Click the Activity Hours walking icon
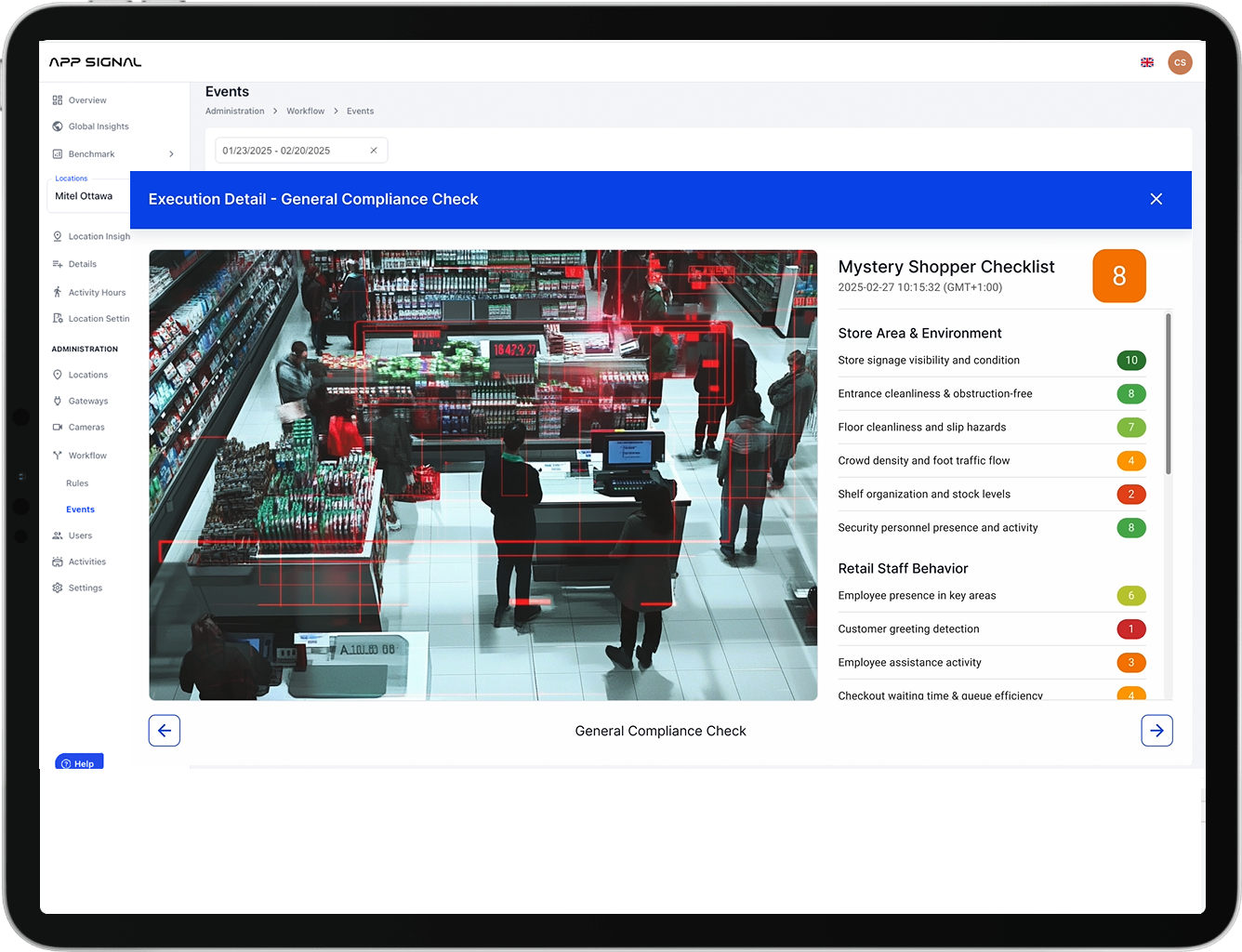Screen dimensions: 1242x952 tap(58, 293)
